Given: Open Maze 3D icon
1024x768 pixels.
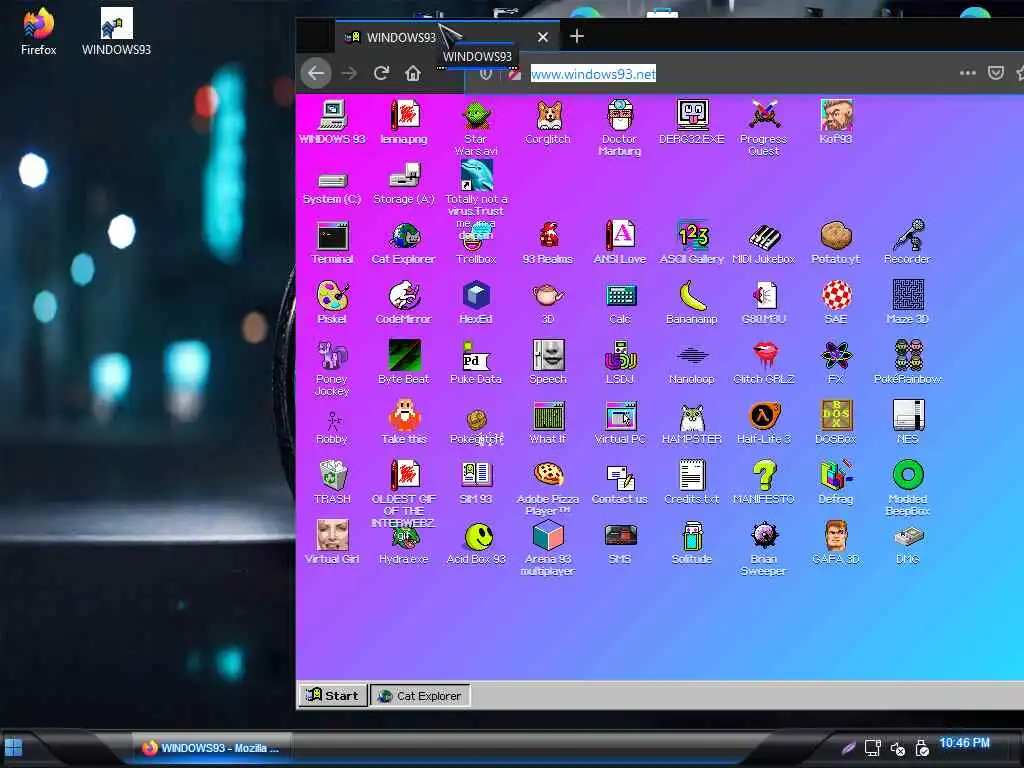Looking at the screenshot, I should click(x=908, y=296).
